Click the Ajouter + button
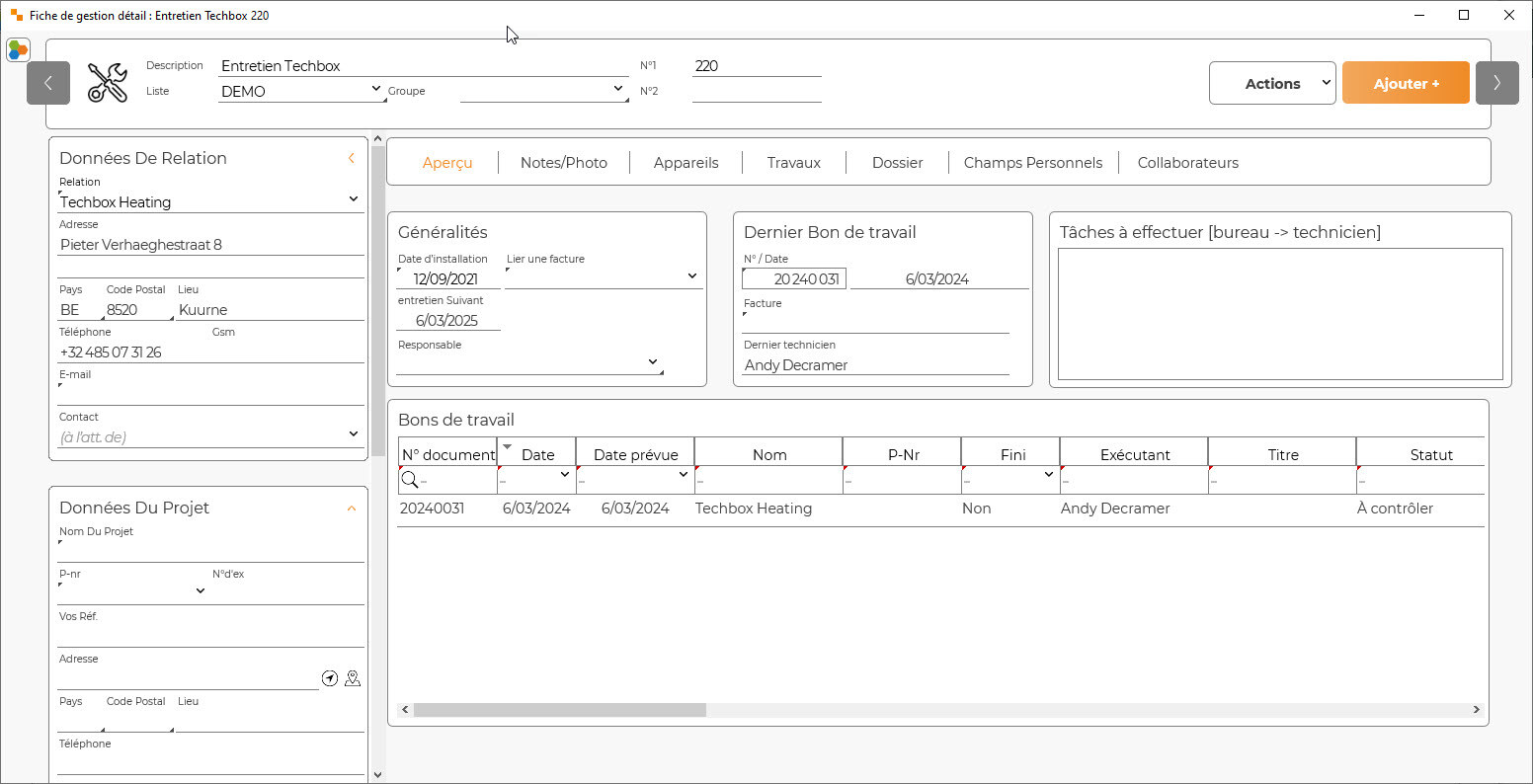1533x784 pixels. pyautogui.click(x=1406, y=83)
